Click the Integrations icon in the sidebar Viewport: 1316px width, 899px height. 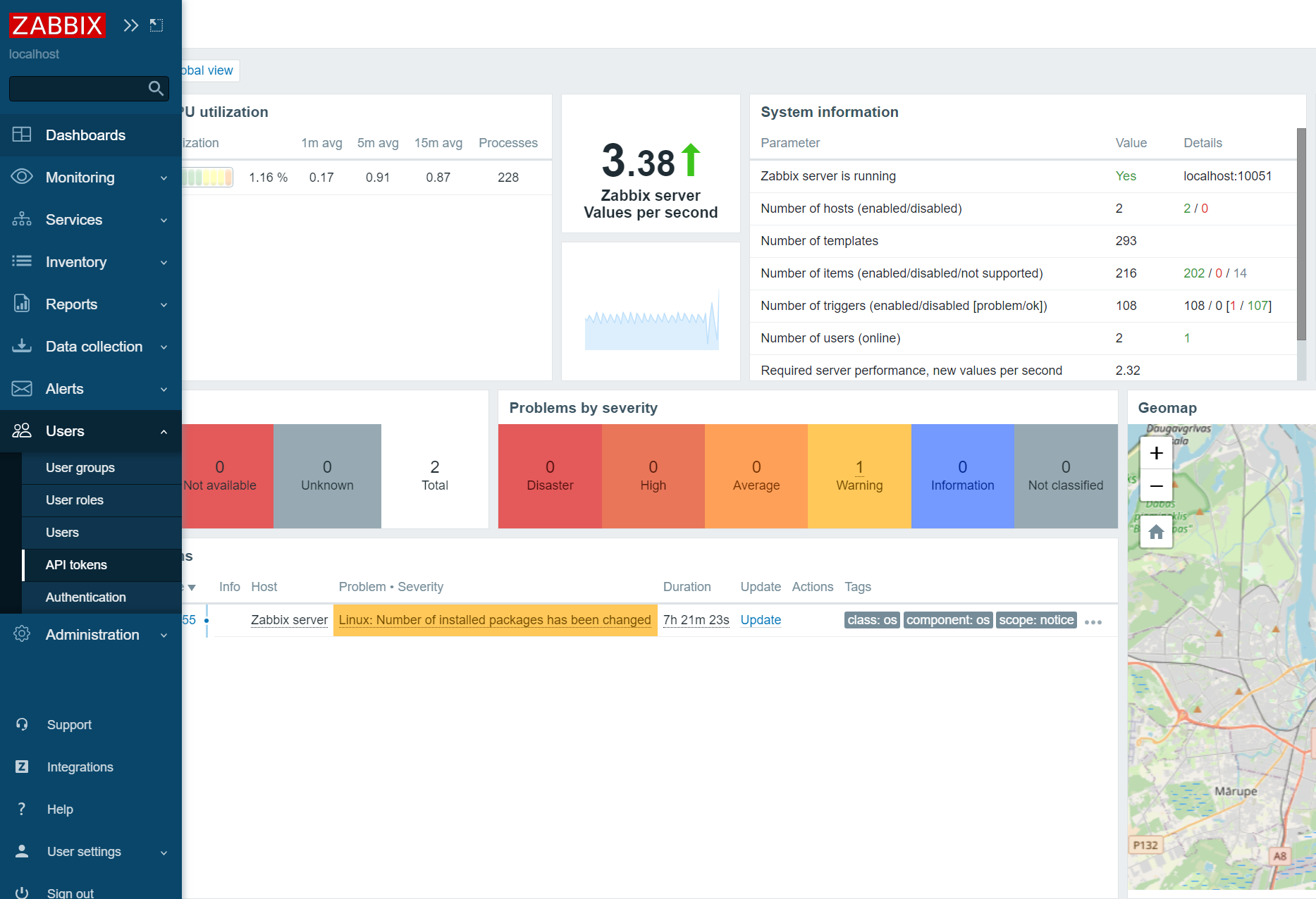point(22,767)
